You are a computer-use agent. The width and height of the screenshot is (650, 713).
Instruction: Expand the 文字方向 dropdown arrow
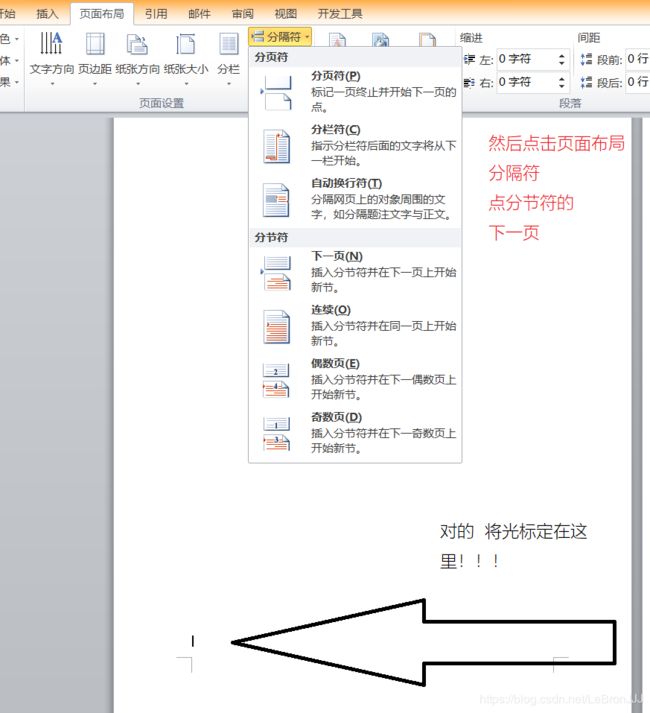pos(52,84)
